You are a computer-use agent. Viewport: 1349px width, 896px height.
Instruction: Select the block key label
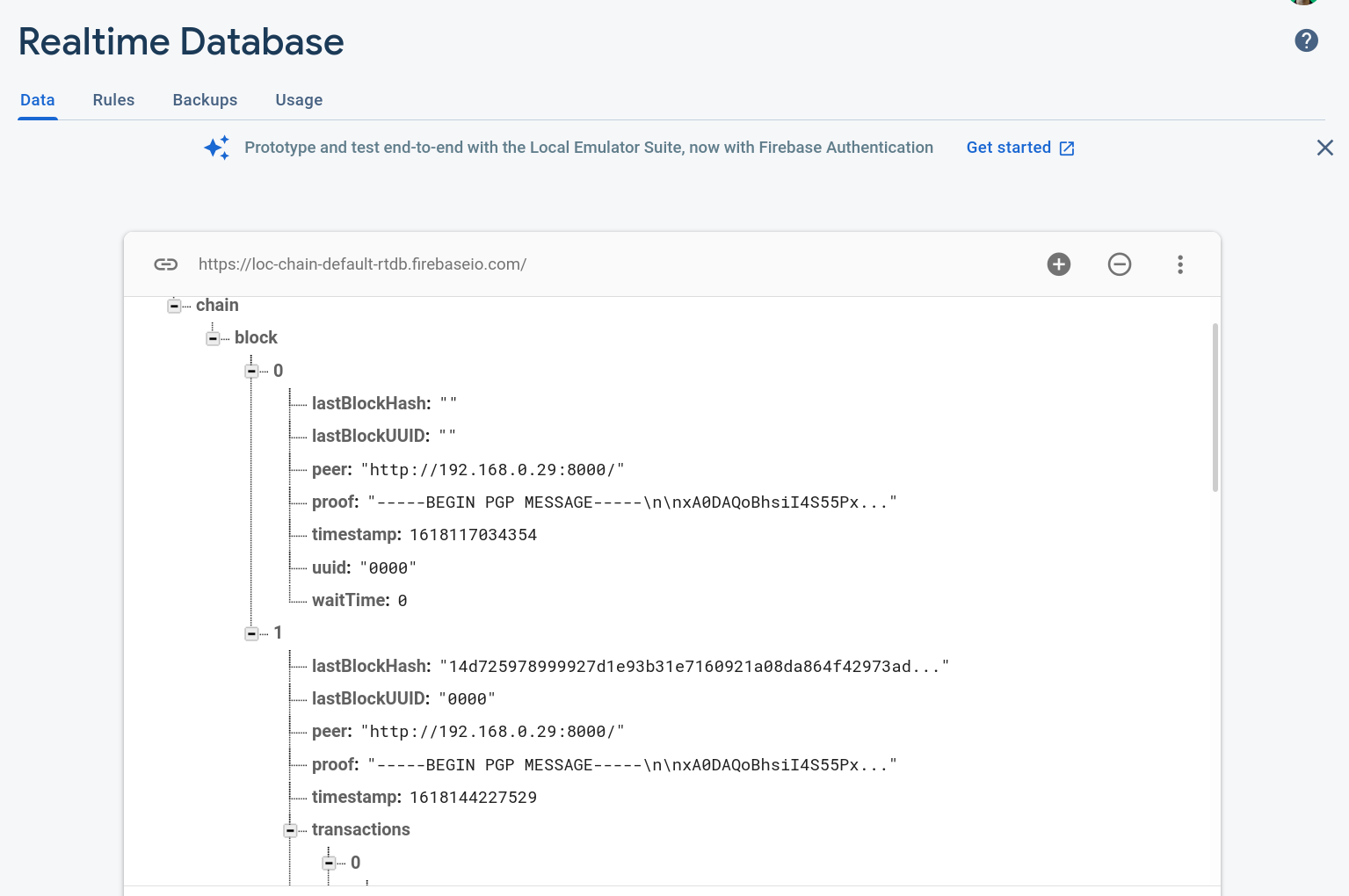(x=256, y=337)
